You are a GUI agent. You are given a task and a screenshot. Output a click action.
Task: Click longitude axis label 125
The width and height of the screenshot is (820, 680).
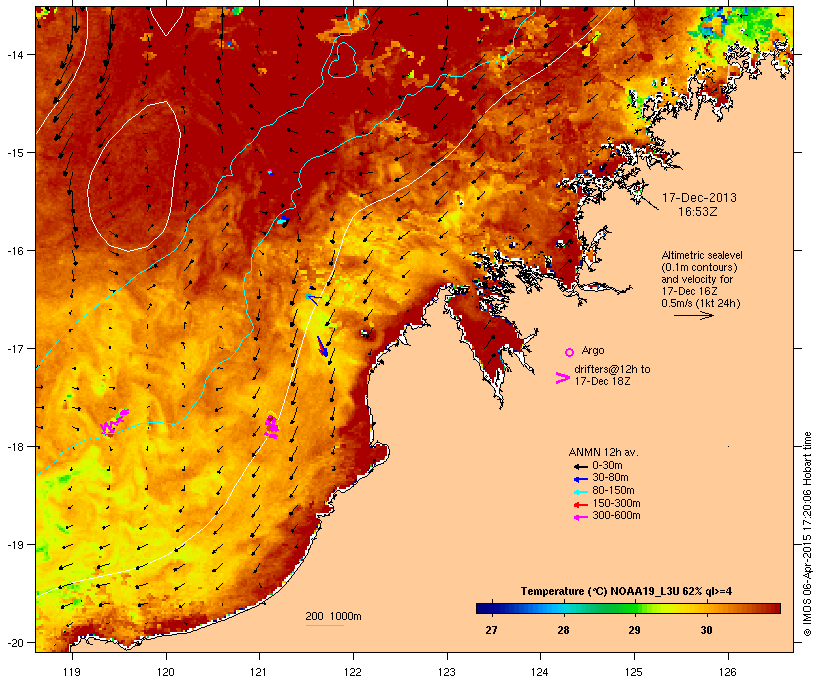(634, 672)
